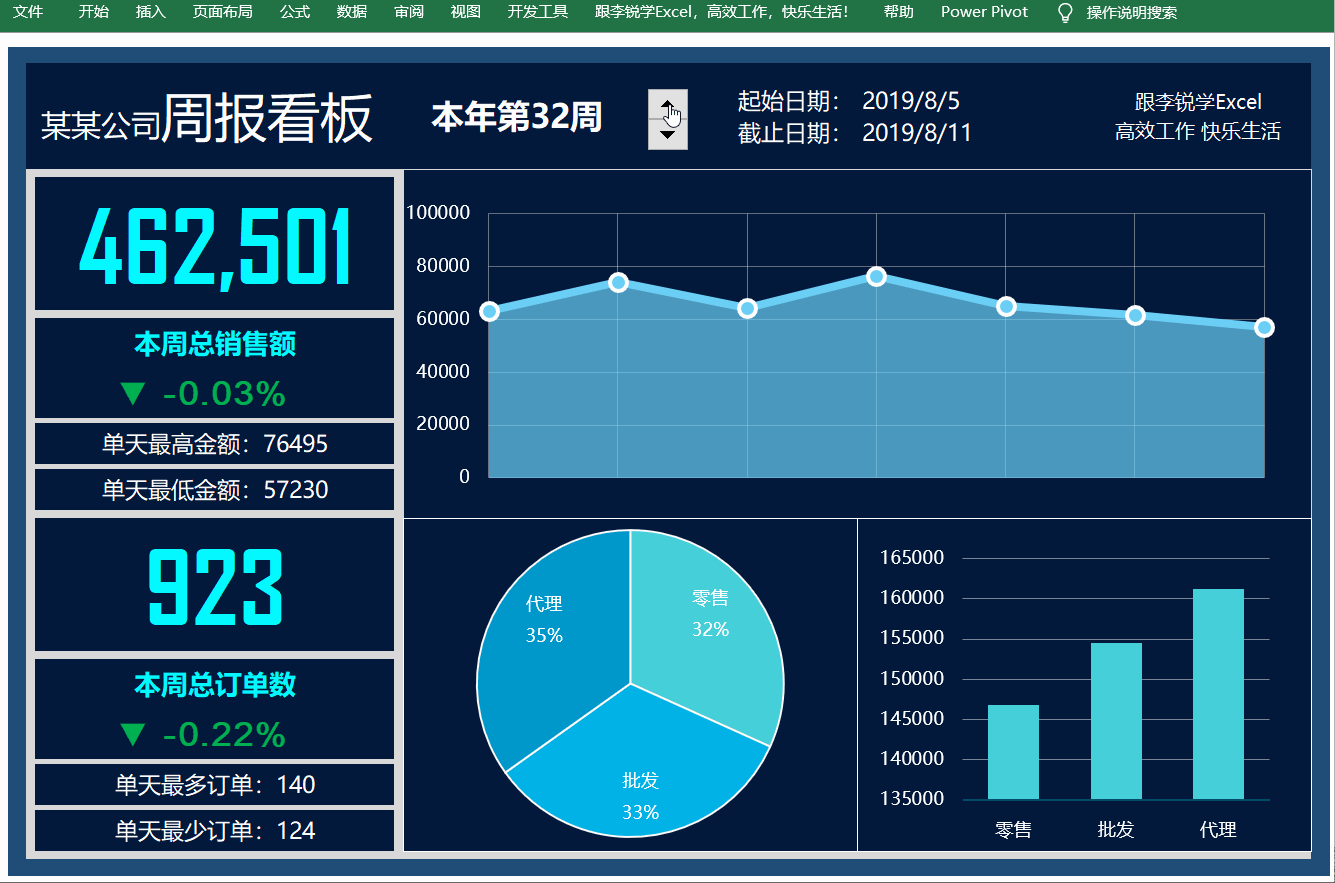The image size is (1335, 883).
Task: Switch to the 开始 ribbon tab
Action: click(93, 12)
